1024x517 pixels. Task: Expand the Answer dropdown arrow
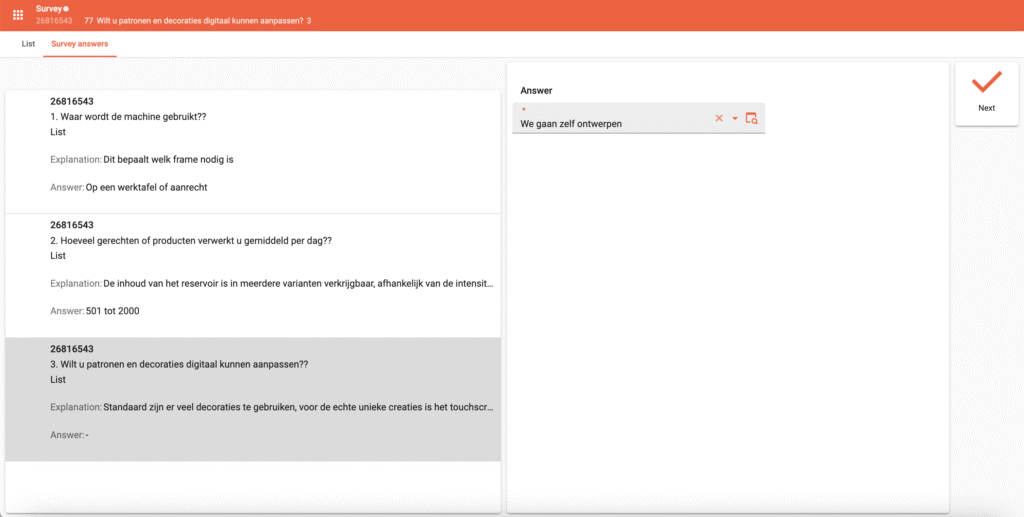pos(735,119)
